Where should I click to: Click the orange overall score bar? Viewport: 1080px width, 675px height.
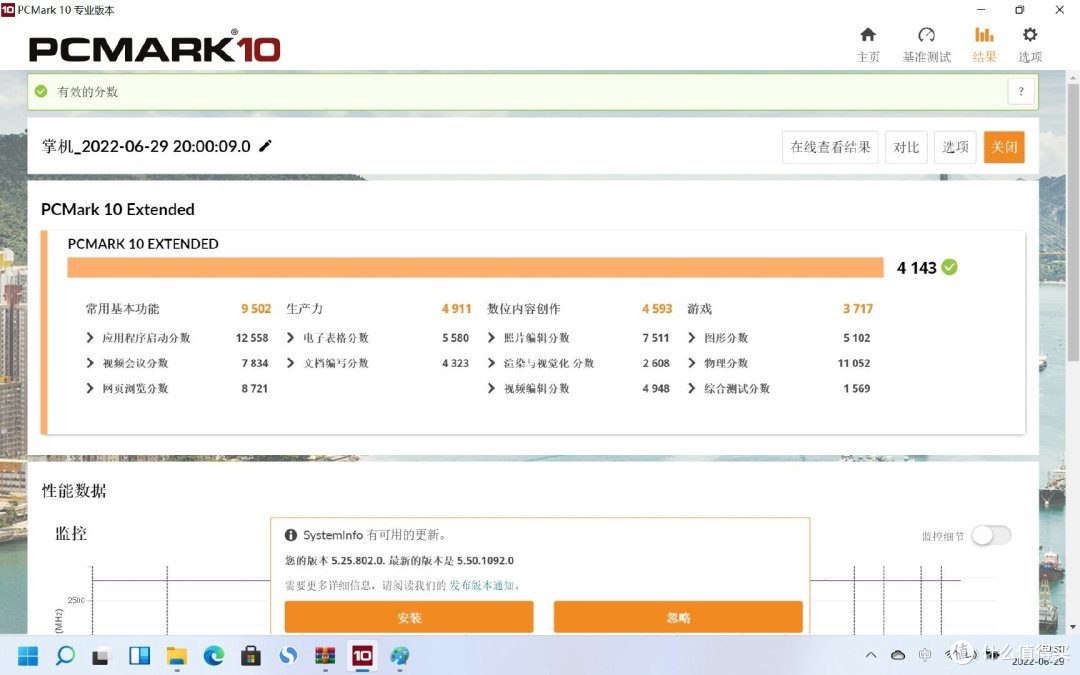475,267
